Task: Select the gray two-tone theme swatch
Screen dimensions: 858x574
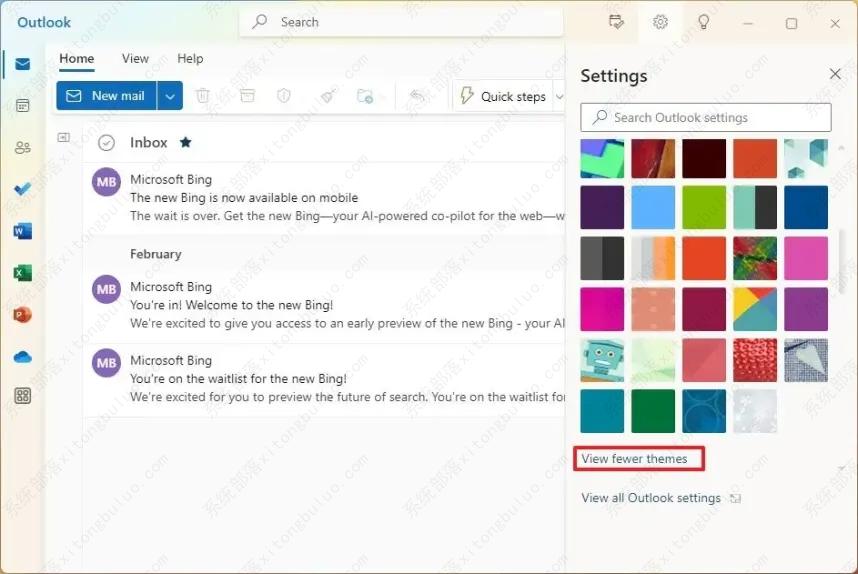Action: pos(602,258)
